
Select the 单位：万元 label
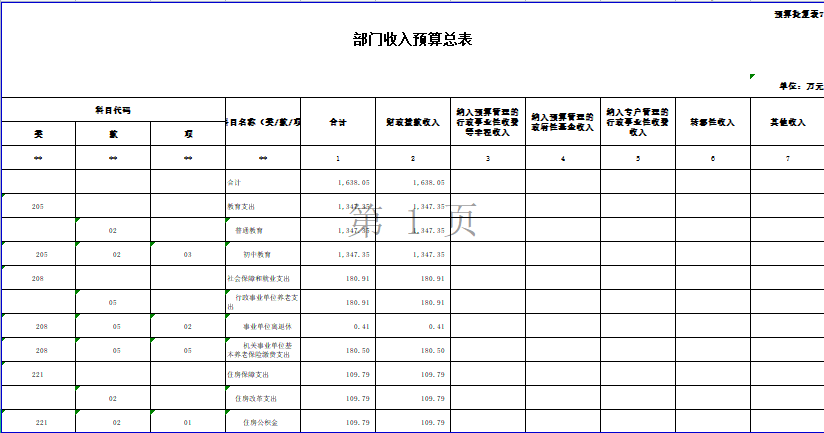pos(801,86)
